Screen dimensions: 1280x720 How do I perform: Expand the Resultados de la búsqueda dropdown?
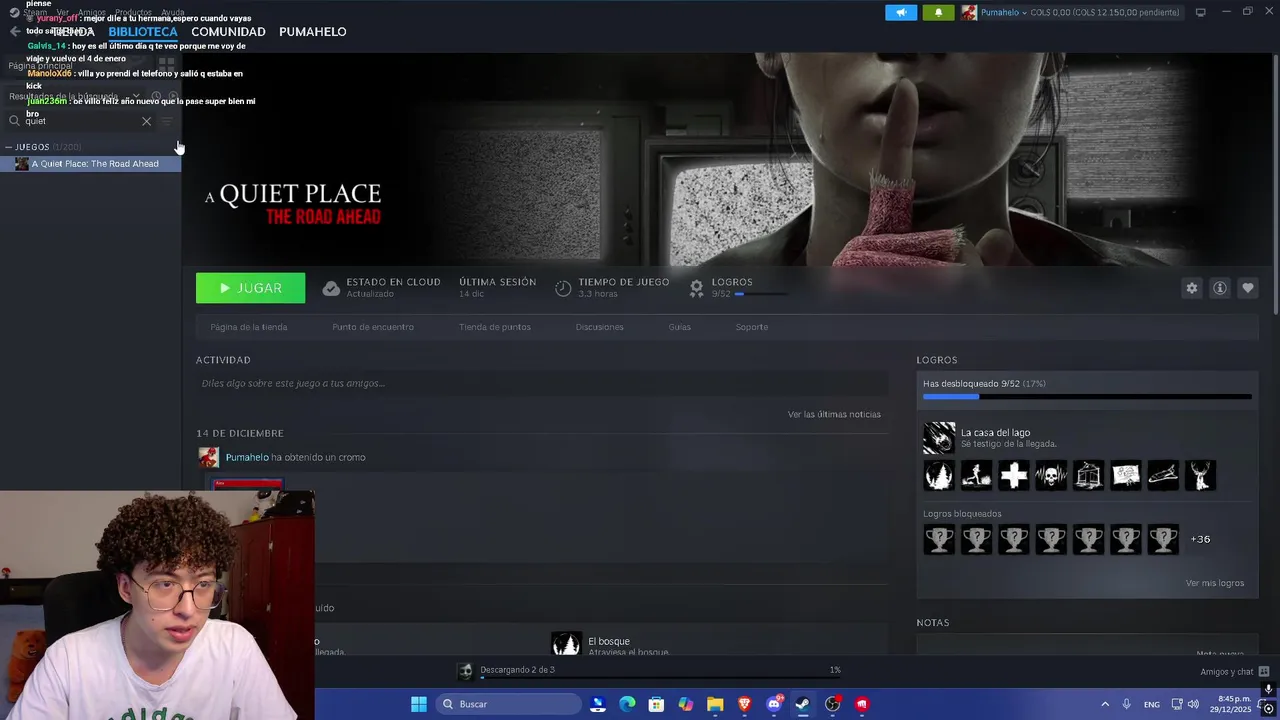[x=135, y=97]
